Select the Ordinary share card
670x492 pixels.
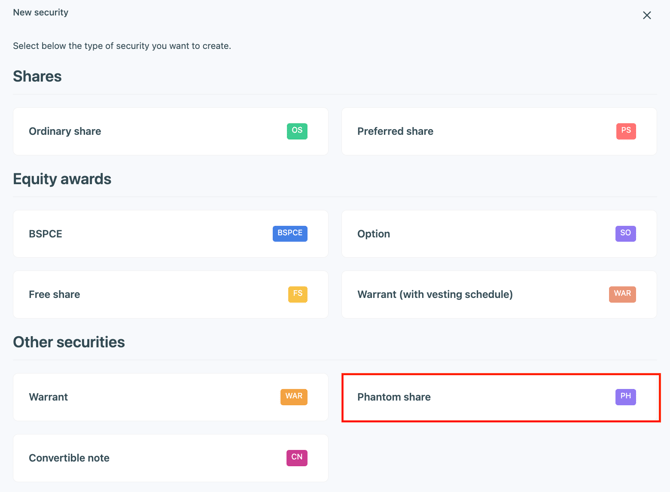pyautogui.click(x=150, y=132)
